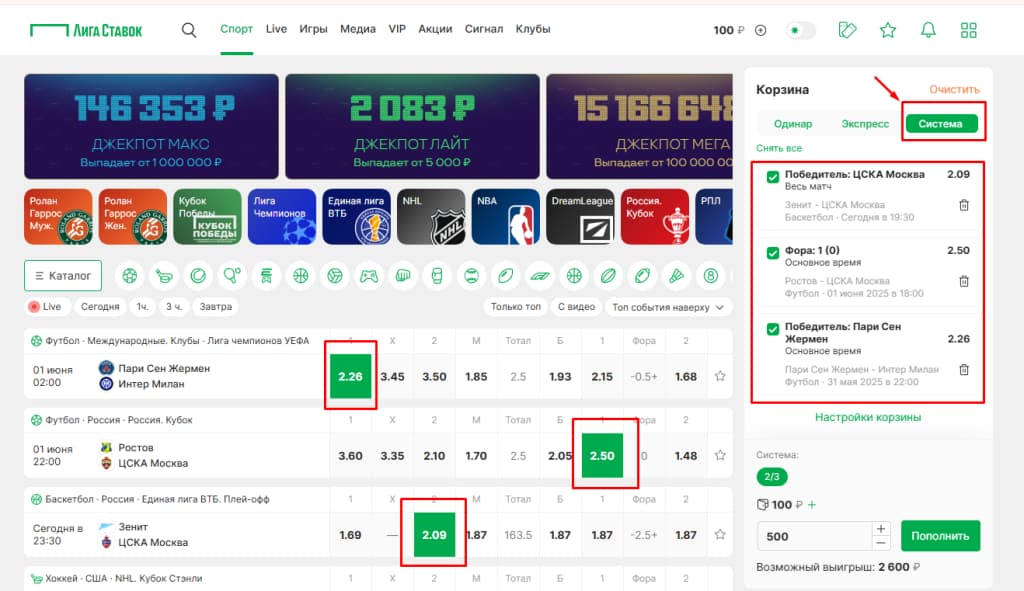Select the football sport filter icon
Viewport: 1024px width, 591px height.
tap(130, 276)
